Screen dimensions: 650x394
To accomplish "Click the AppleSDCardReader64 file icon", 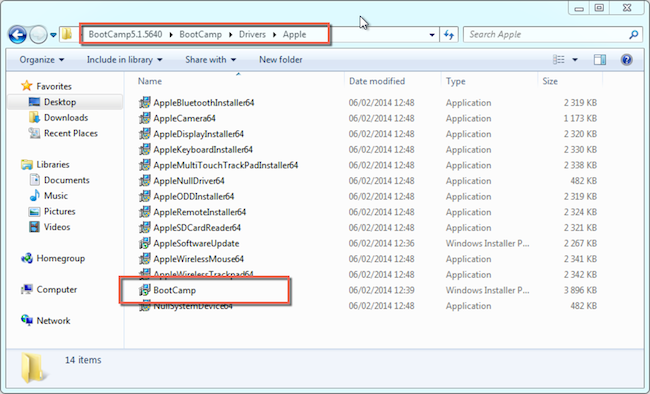I will tap(144, 228).
